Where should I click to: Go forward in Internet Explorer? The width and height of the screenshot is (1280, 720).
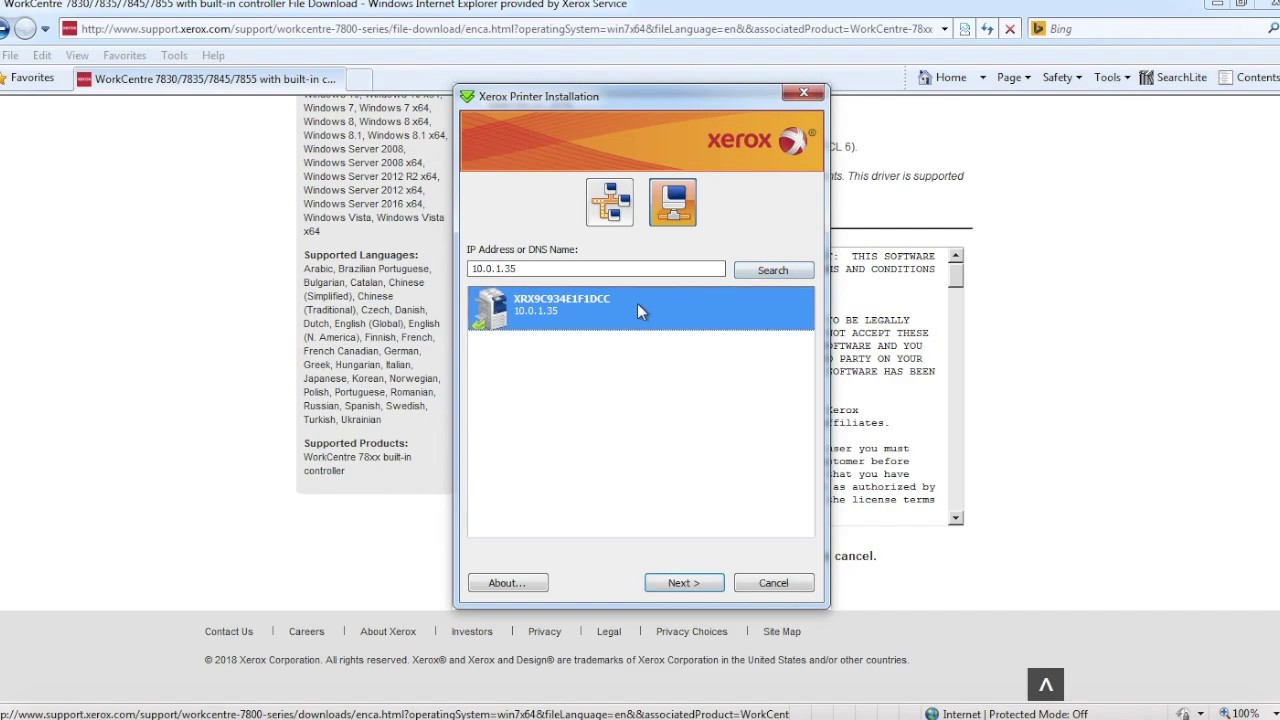pos(25,29)
